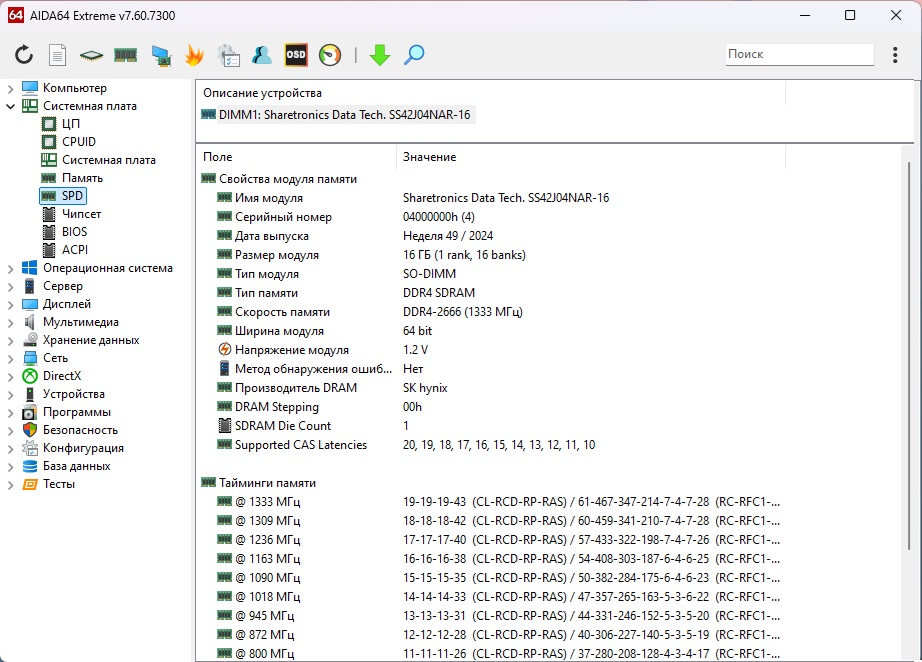The height and width of the screenshot is (662, 922).
Task: Click the Конфигурация gears icon
Action: 30,448
